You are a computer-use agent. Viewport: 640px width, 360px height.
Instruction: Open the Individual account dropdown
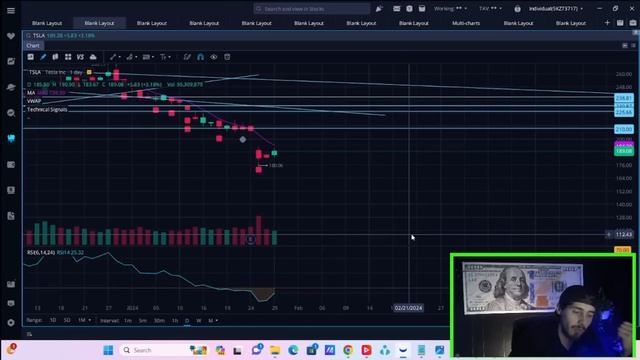tap(556, 9)
